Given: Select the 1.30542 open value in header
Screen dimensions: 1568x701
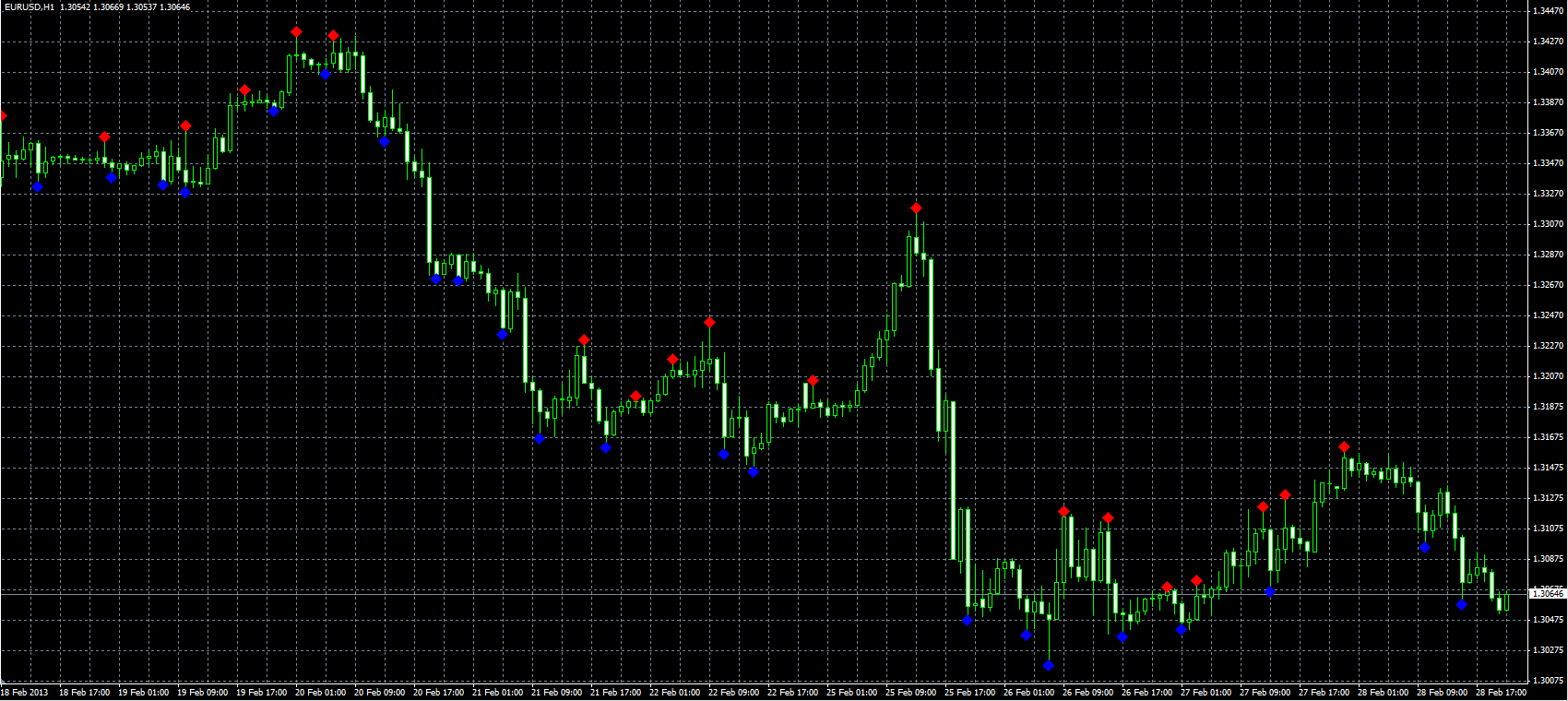Looking at the screenshot, I should (x=75, y=6).
